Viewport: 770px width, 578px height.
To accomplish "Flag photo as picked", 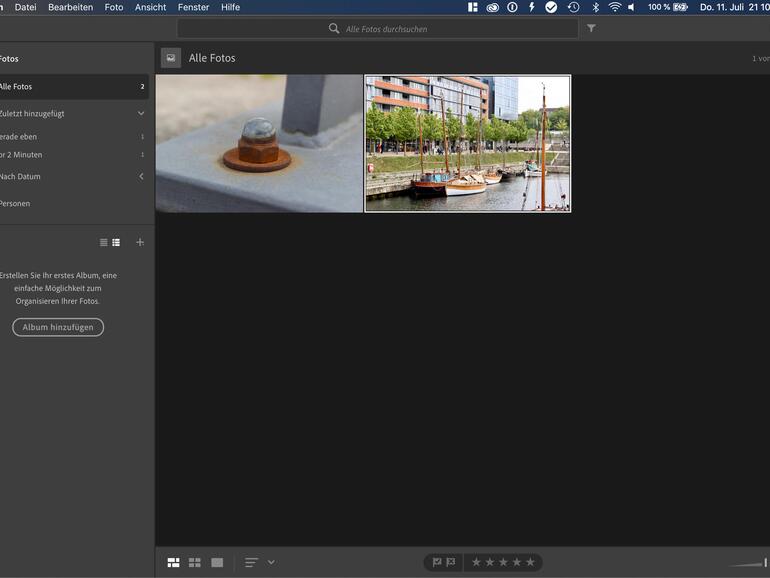I will click(x=437, y=562).
